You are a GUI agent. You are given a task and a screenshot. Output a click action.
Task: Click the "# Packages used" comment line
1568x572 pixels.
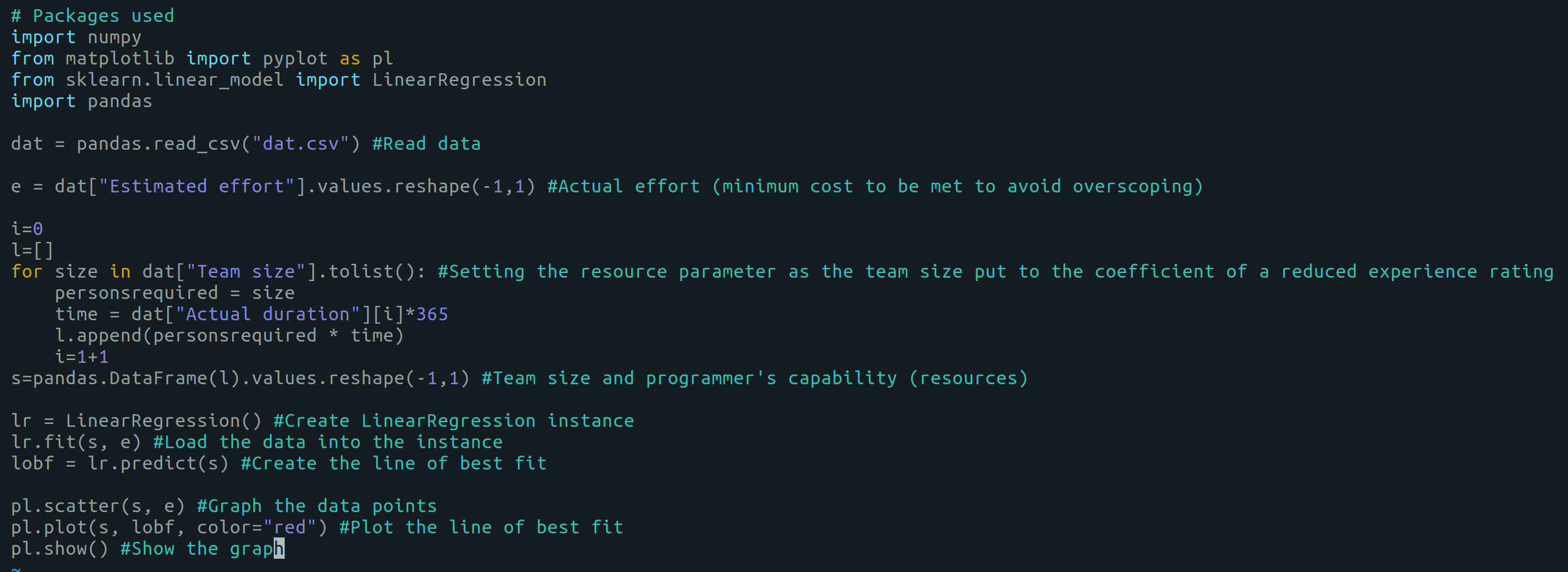(x=93, y=16)
